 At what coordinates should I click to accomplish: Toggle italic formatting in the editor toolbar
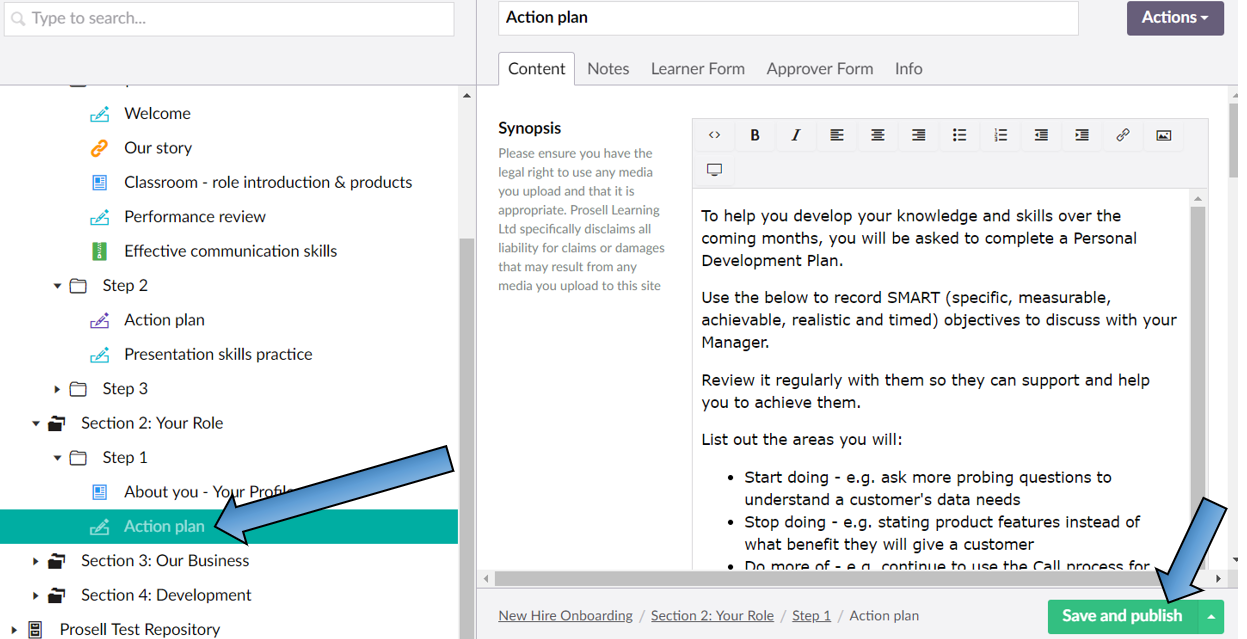[x=796, y=135]
